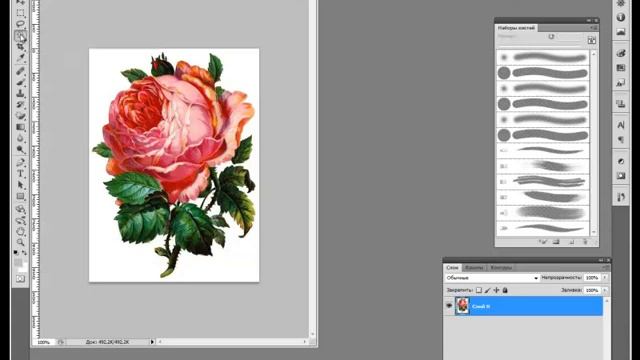
Task: Delete brush with trash icon in brush panel
Action: coord(585,242)
